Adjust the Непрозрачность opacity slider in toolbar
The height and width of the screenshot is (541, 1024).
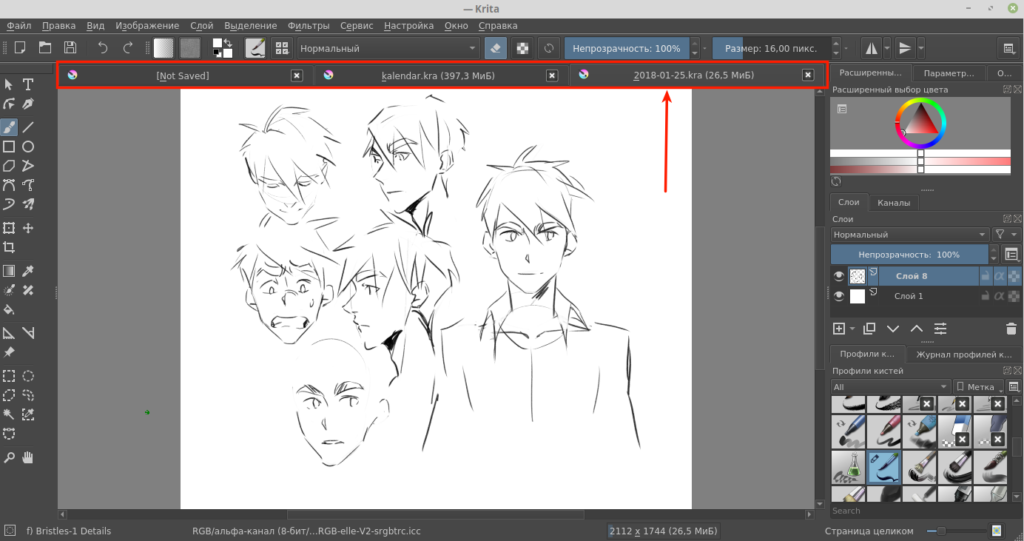coord(626,48)
